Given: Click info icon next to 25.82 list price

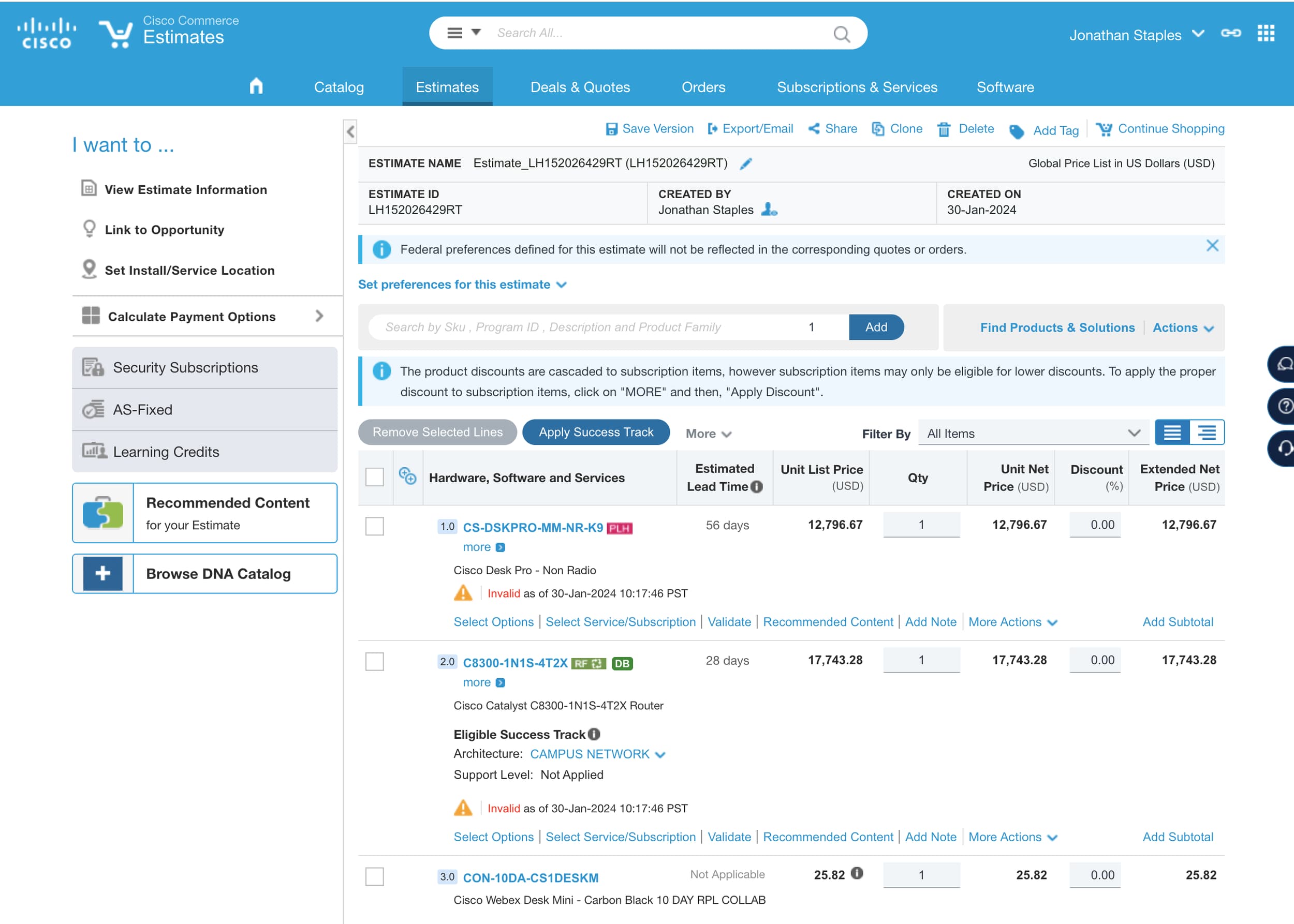Looking at the screenshot, I should [857, 873].
